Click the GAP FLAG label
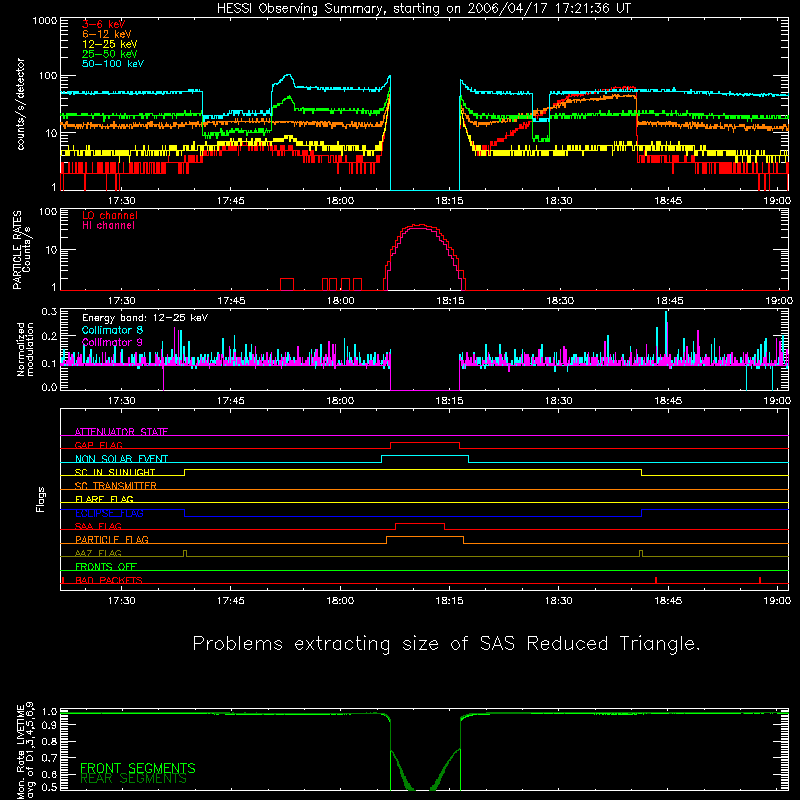800x800 pixels. point(98,445)
